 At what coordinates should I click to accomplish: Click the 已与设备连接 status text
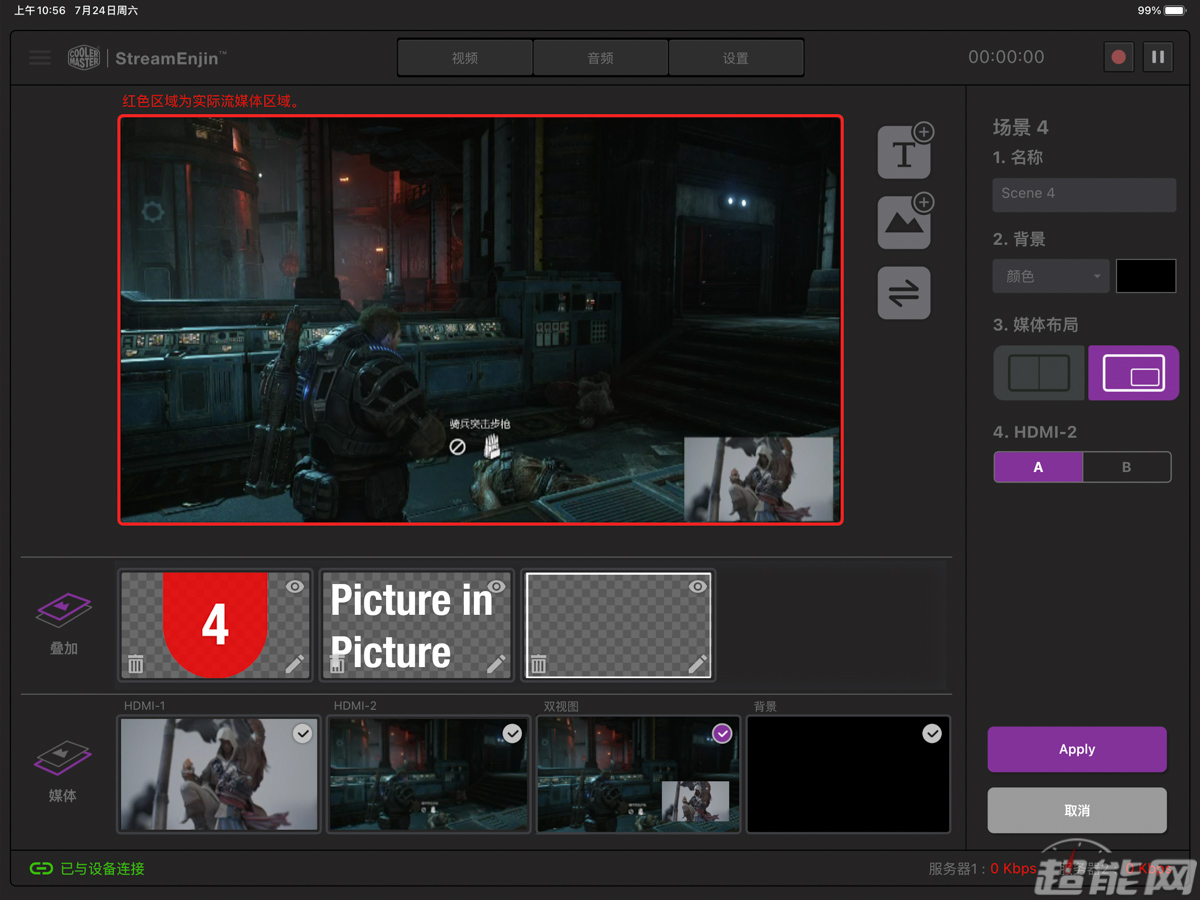(102, 869)
